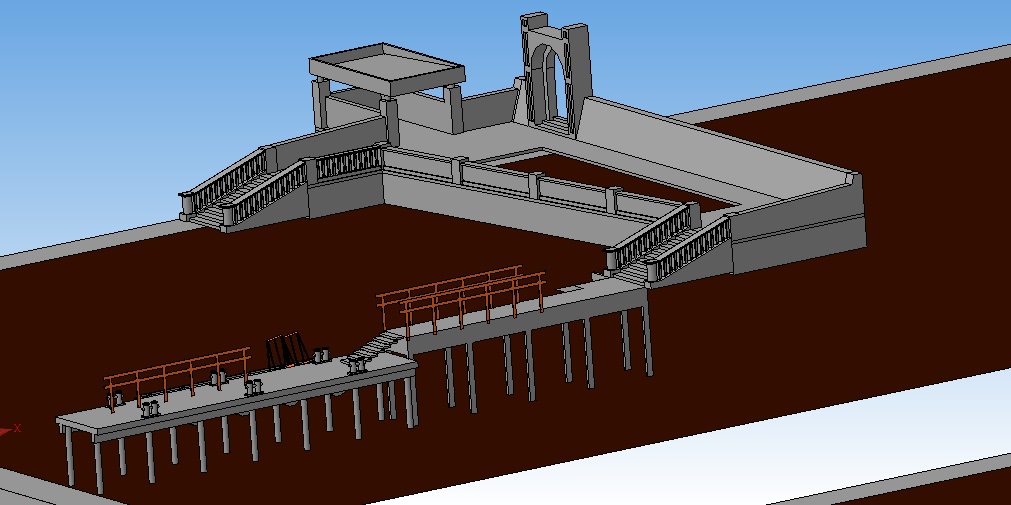
Task: Click the blue sky background
Action: [x=150, y=80]
